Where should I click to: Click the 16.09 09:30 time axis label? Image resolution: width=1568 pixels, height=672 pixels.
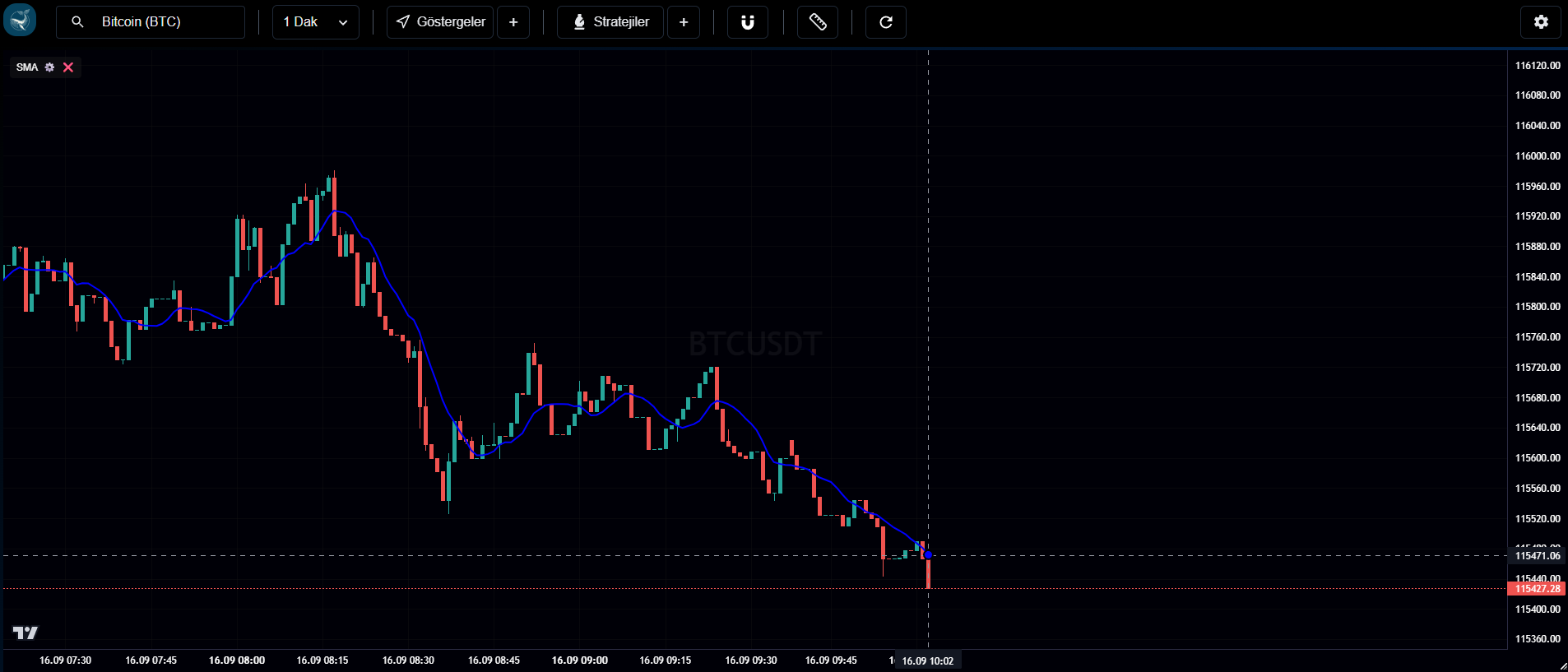751,660
